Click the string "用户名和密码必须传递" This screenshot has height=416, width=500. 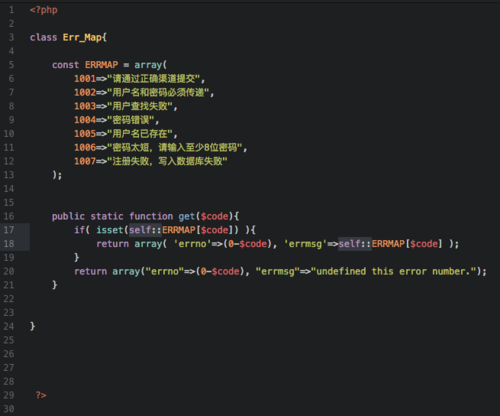[x=158, y=92]
